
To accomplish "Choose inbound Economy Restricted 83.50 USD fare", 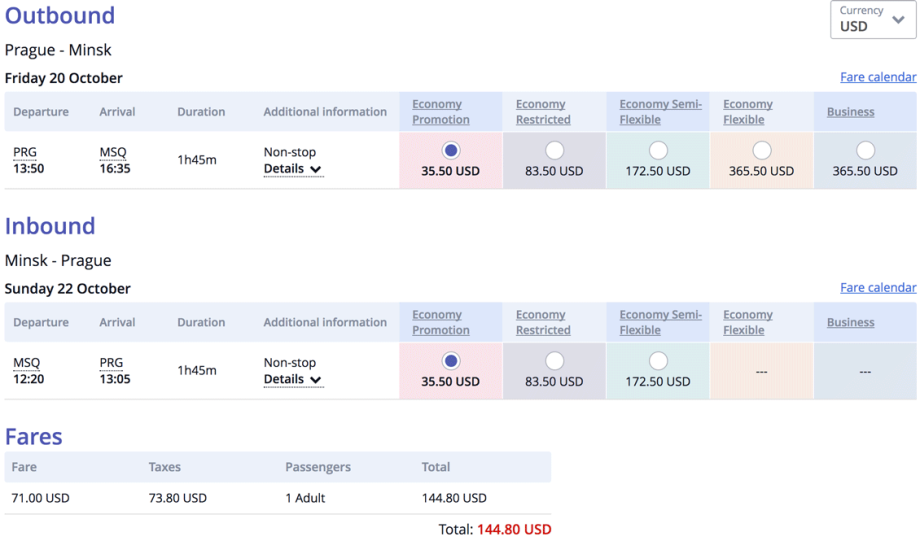I will 554,361.
